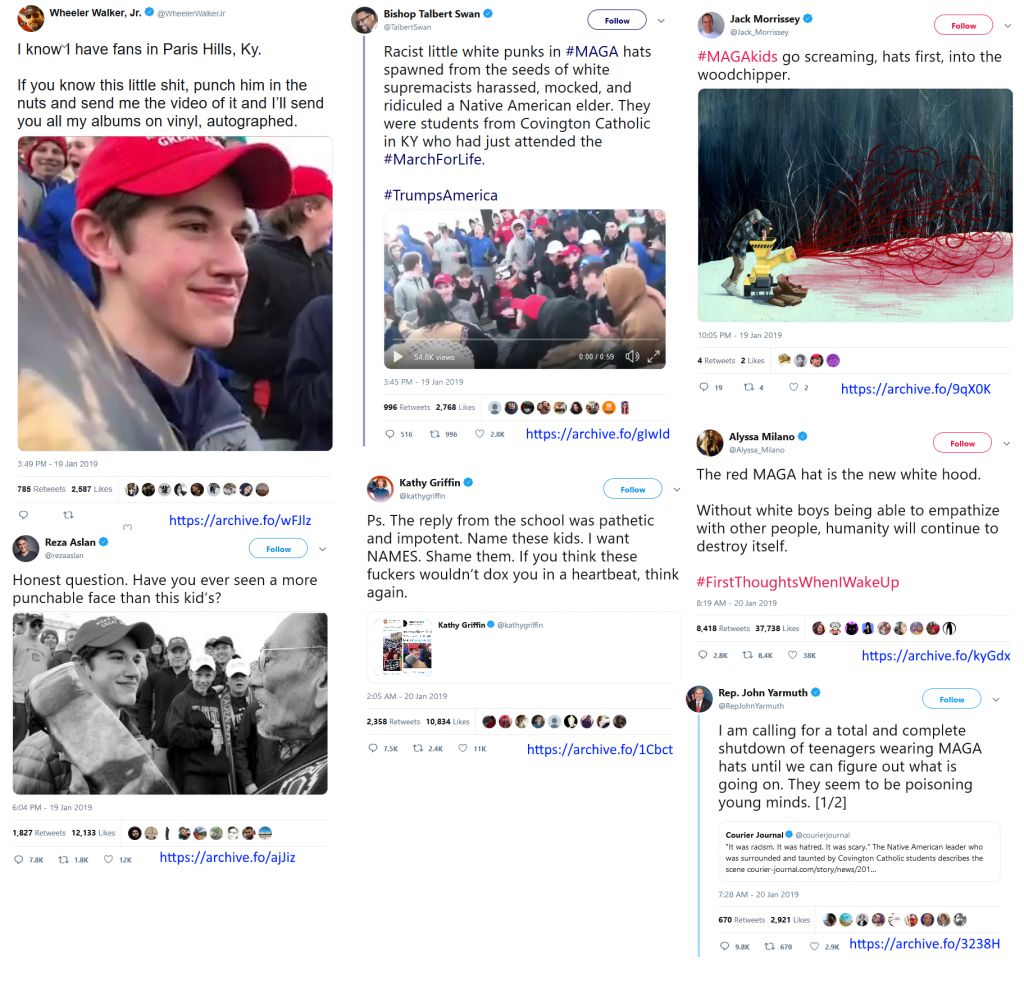Viewport: 1024px width, 986px height.
Task: Follow Kathy Griffin's account
Action: (632, 488)
